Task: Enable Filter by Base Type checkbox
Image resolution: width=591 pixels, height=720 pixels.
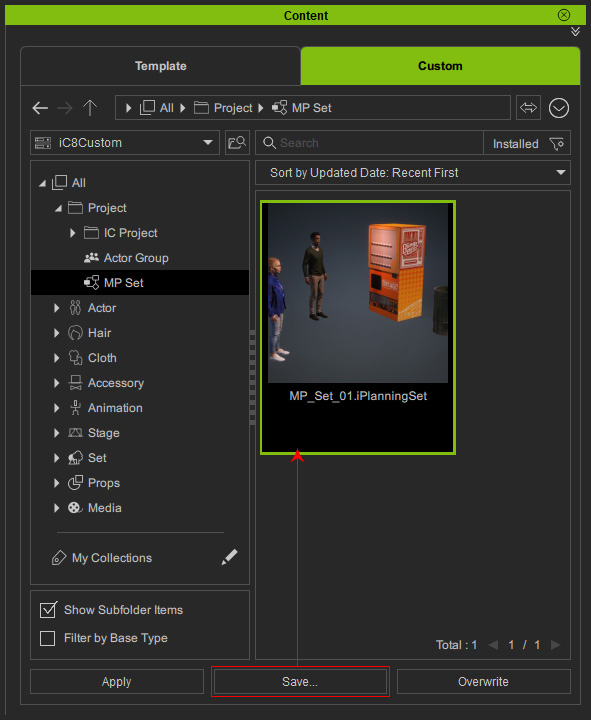Action: tap(48, 638)
